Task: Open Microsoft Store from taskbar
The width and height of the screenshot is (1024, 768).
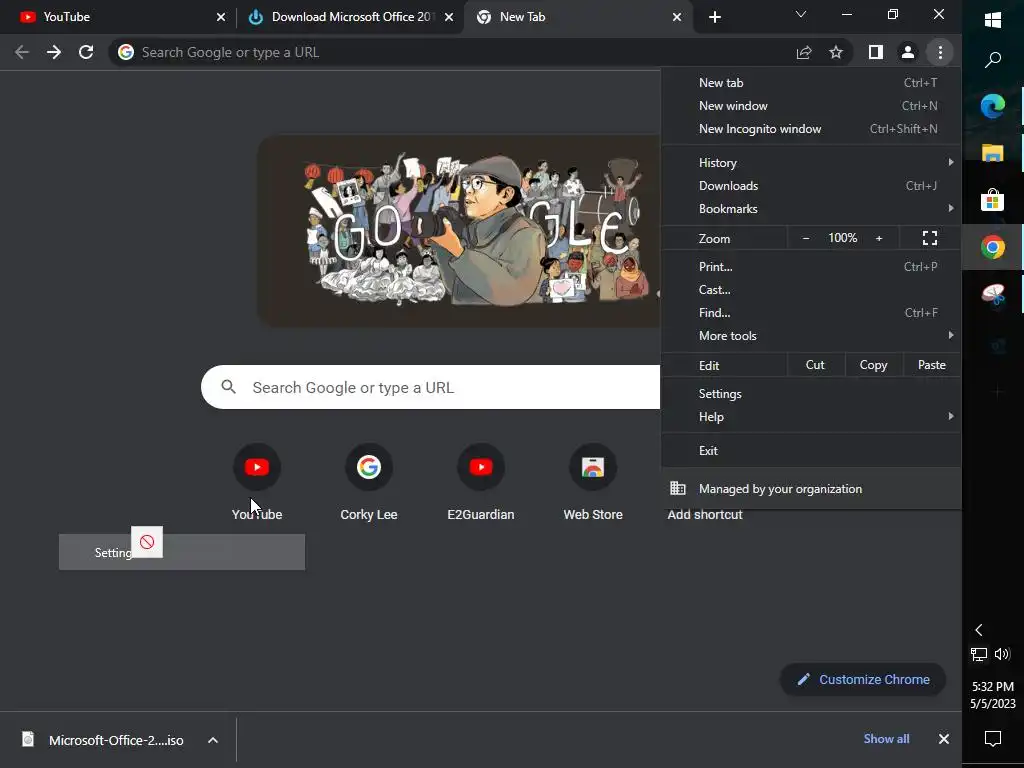Action: click(x=993, y=200)
